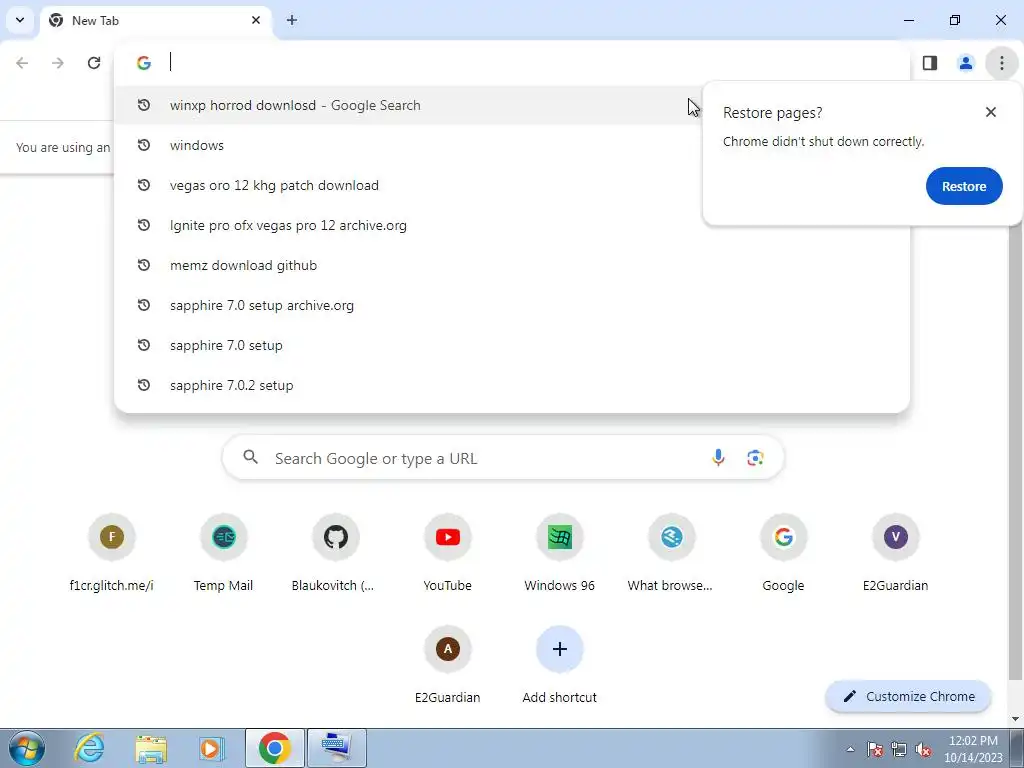Click the magnifier icon in the search box
1024x768 pixels.
point(251,457)
